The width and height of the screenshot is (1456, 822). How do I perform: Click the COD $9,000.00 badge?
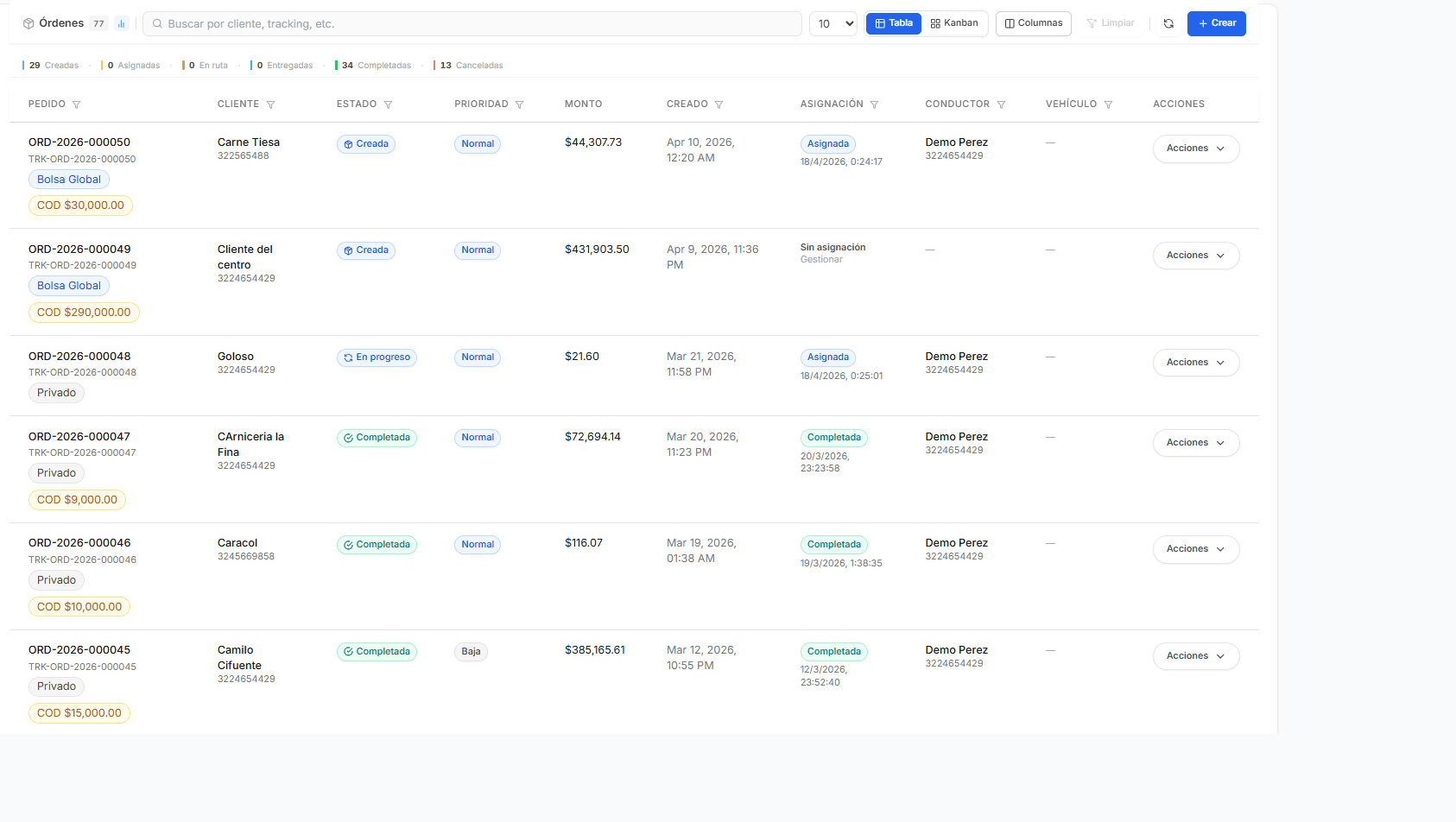[77, 500]
